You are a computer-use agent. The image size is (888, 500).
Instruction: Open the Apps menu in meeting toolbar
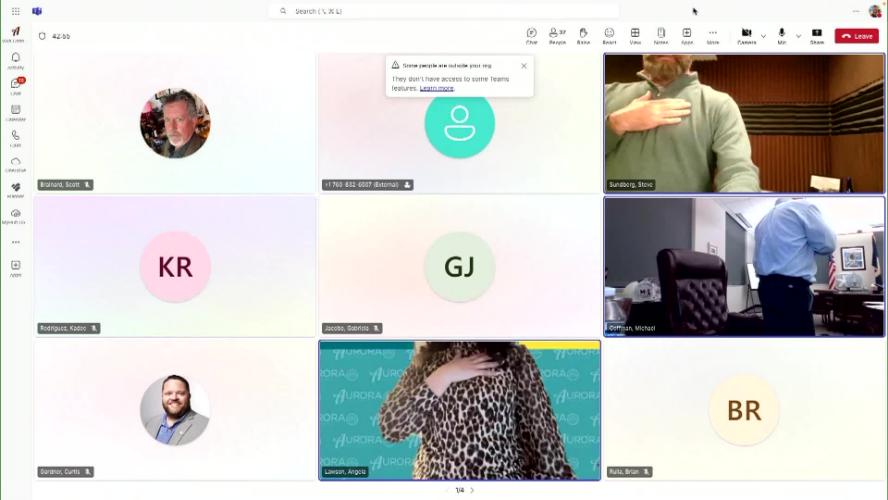coord(687,35)
